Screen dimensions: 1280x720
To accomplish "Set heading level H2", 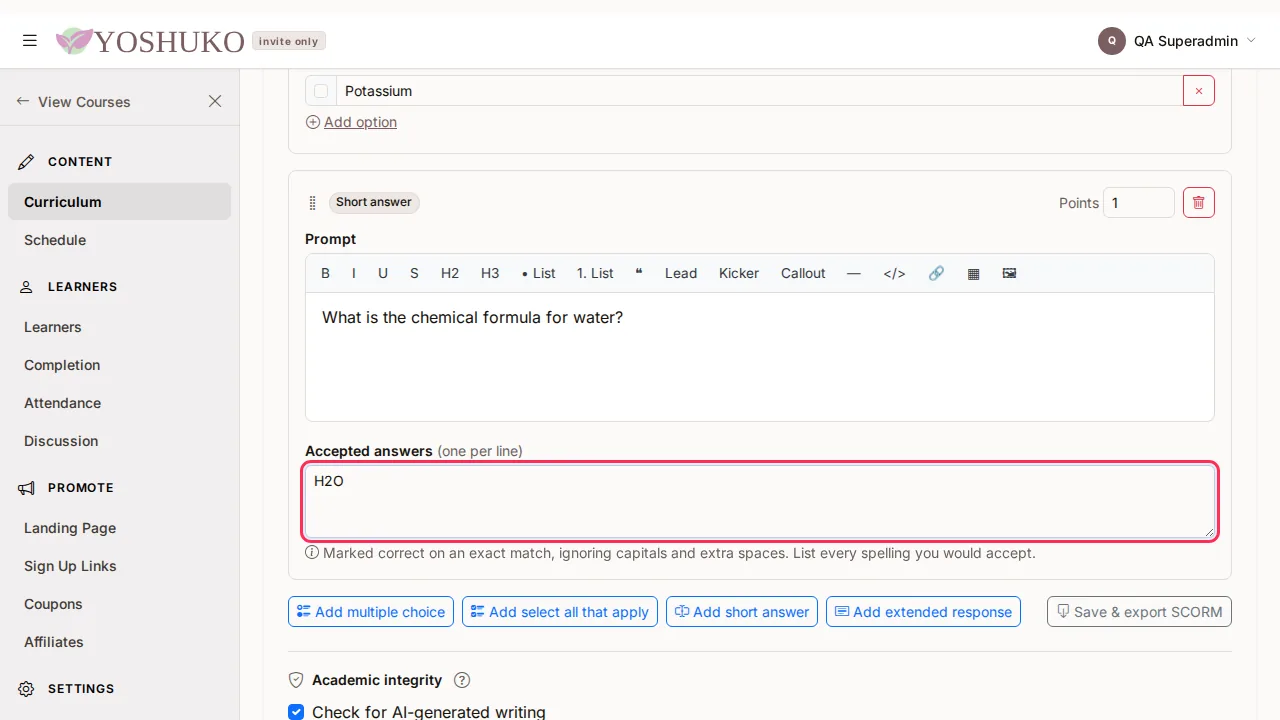I will coord(450,273).
